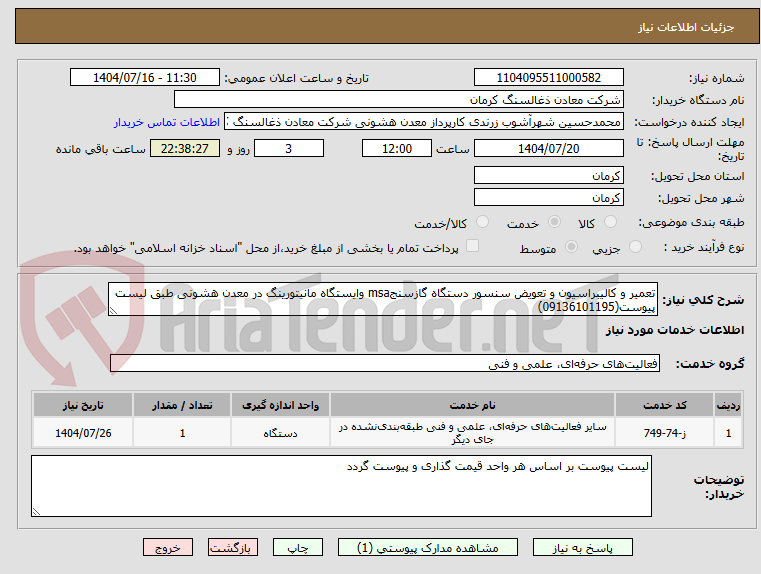Click the بازگشت back button

(232, 547)
